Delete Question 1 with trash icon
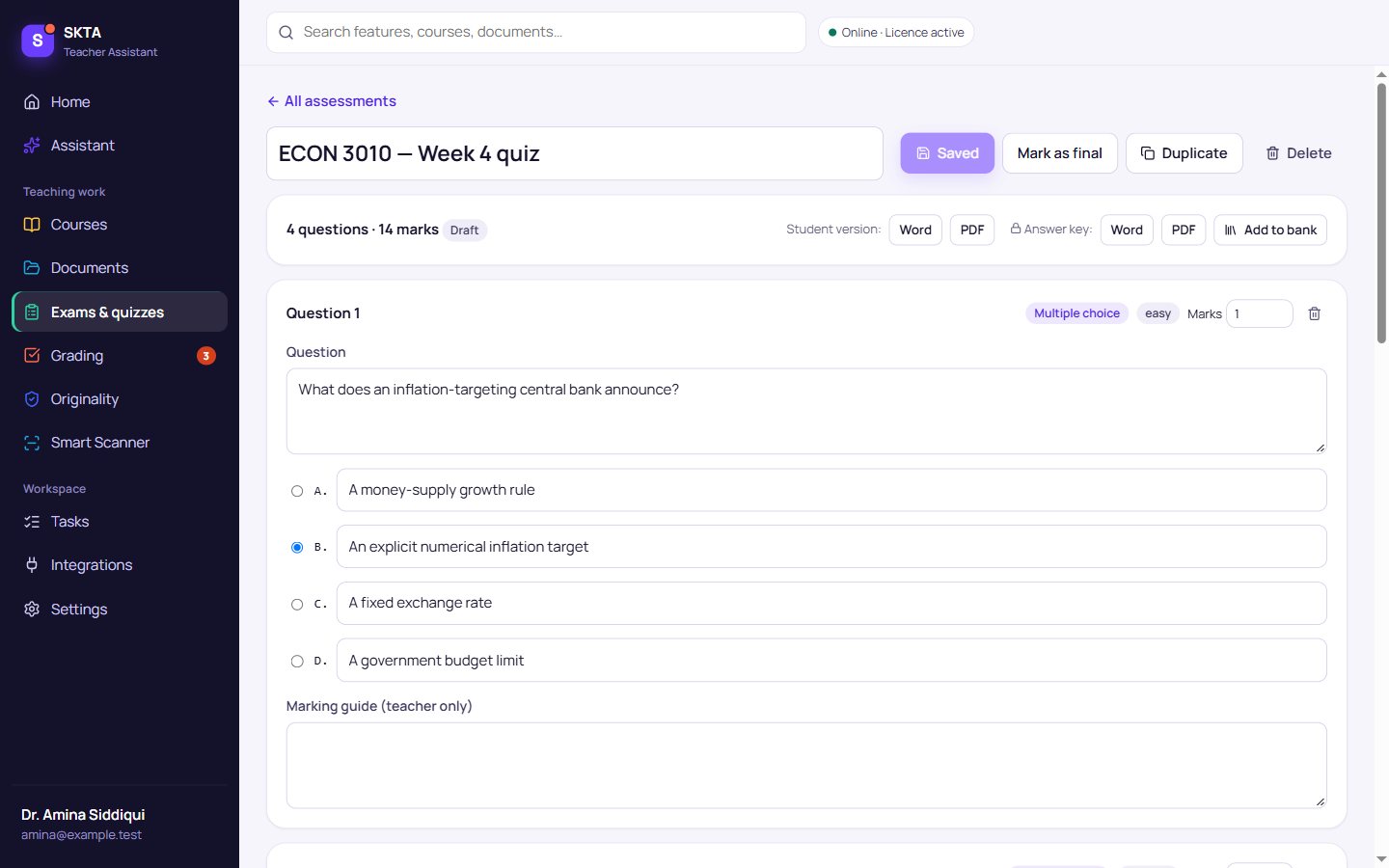The height and width of the screenshot is (868, 1389). point(1314,313)
